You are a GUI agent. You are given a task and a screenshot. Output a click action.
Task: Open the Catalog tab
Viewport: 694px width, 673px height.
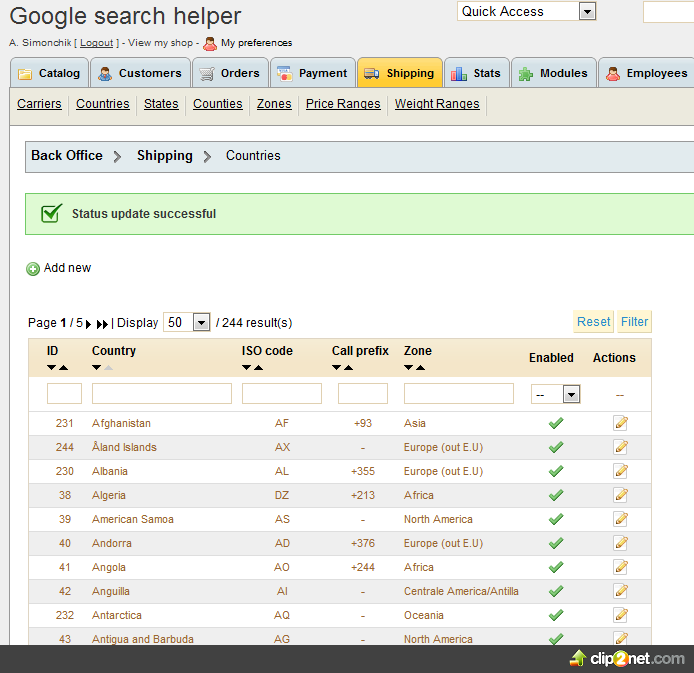pos(50,73)
